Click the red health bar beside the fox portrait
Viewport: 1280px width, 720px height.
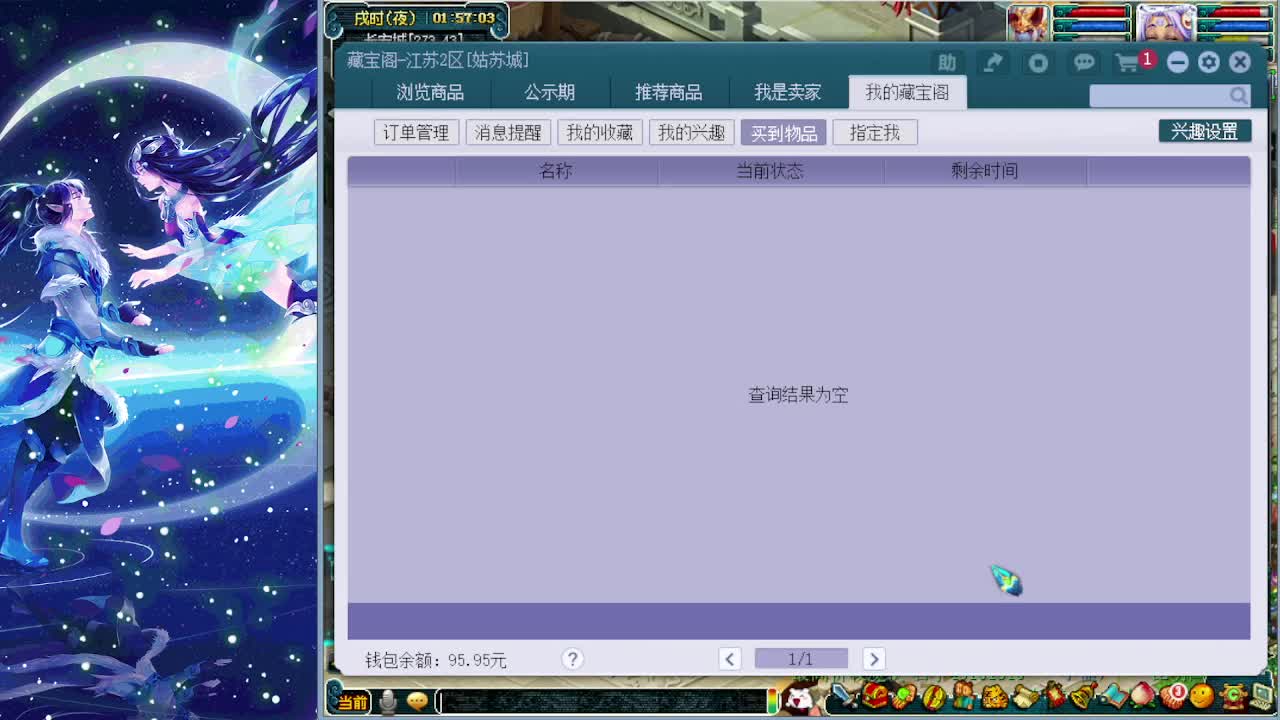pyautogui.click(x=1091, y=12)
